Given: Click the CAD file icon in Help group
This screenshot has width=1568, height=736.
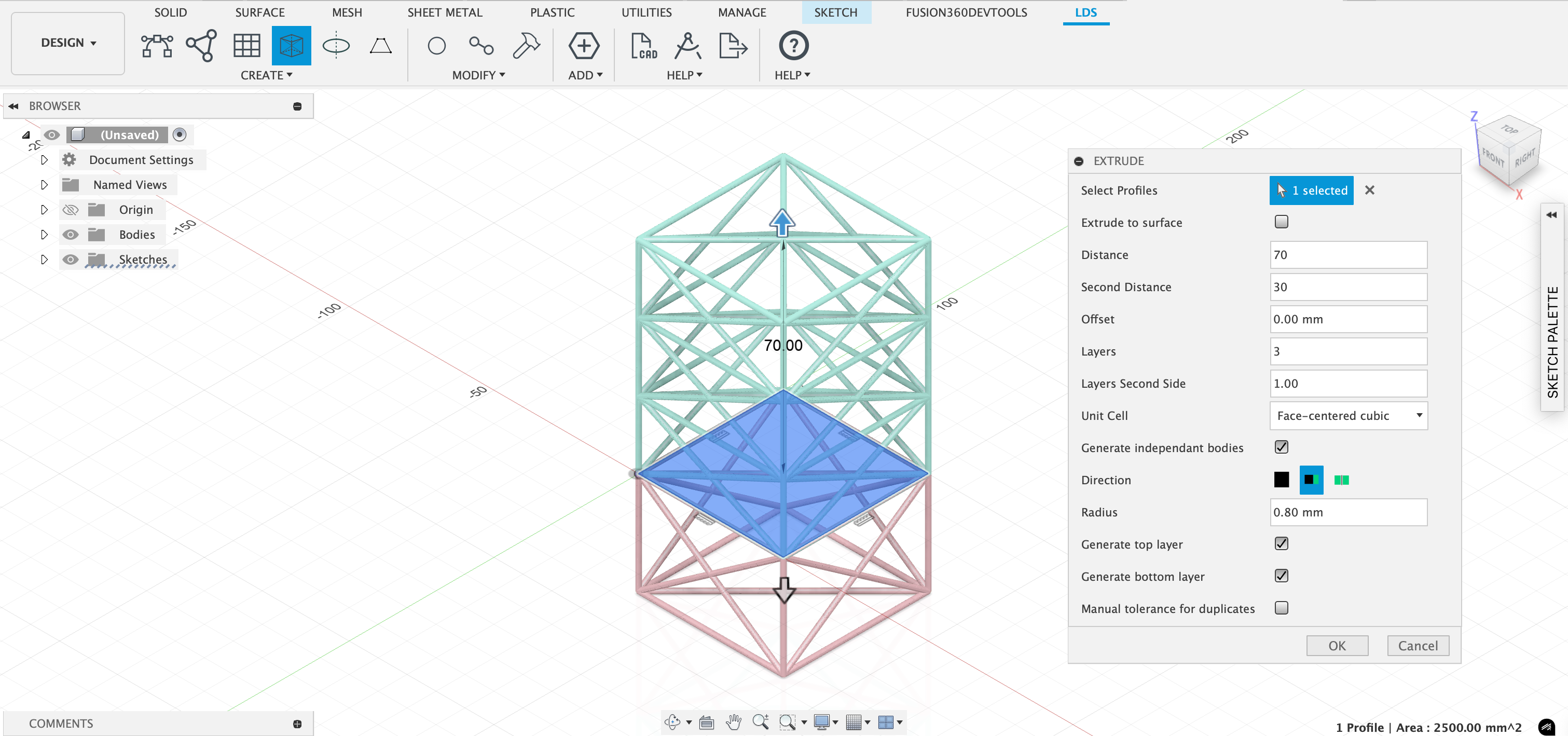Looking at the screenshot, I should coord(643,46).
